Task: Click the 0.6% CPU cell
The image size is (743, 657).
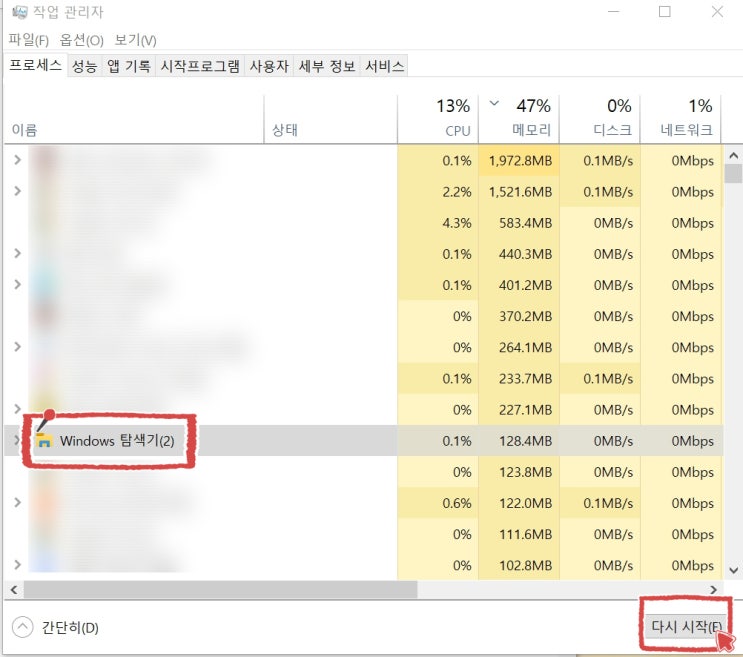Action: click(x=438, y=503)
